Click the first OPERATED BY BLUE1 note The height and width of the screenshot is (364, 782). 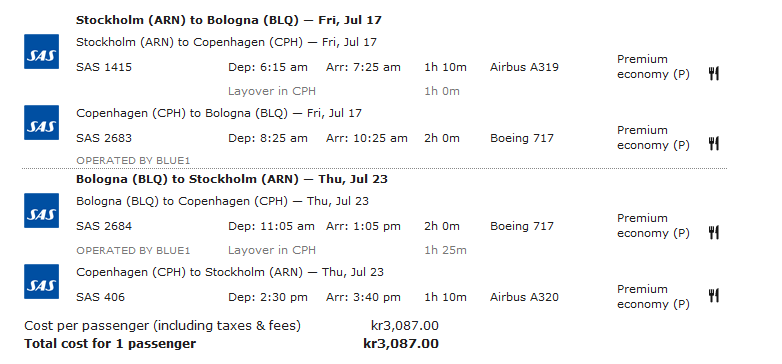(x=133, y=161)
